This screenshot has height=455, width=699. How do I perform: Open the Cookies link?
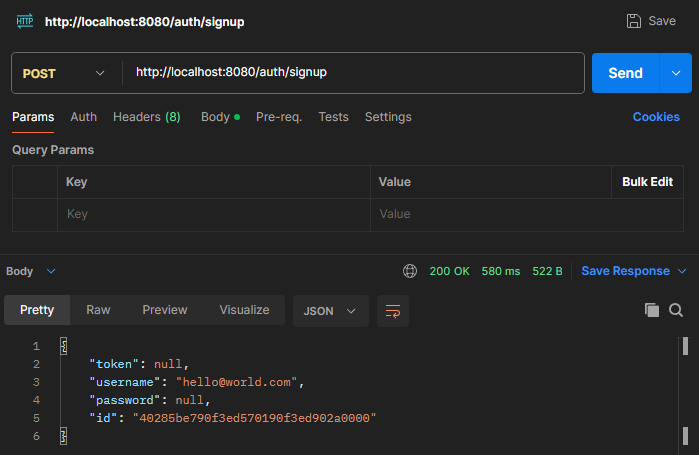click(656, 117)
